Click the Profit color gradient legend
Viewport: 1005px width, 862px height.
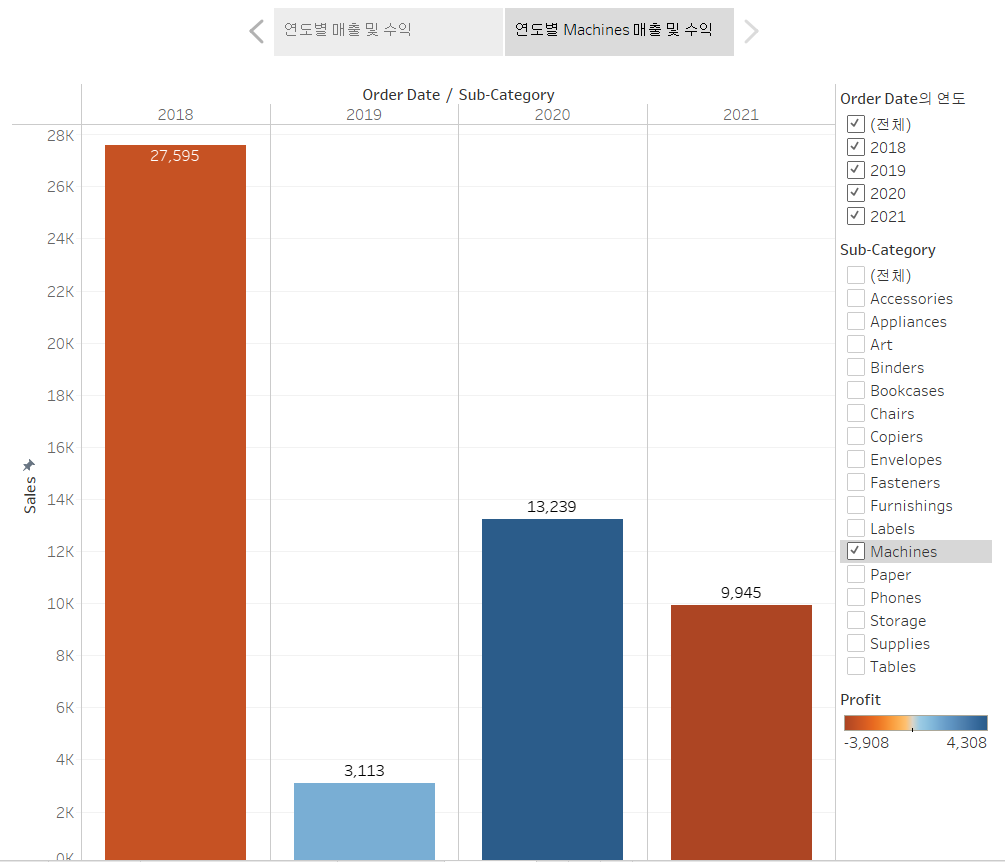(915, 723)
